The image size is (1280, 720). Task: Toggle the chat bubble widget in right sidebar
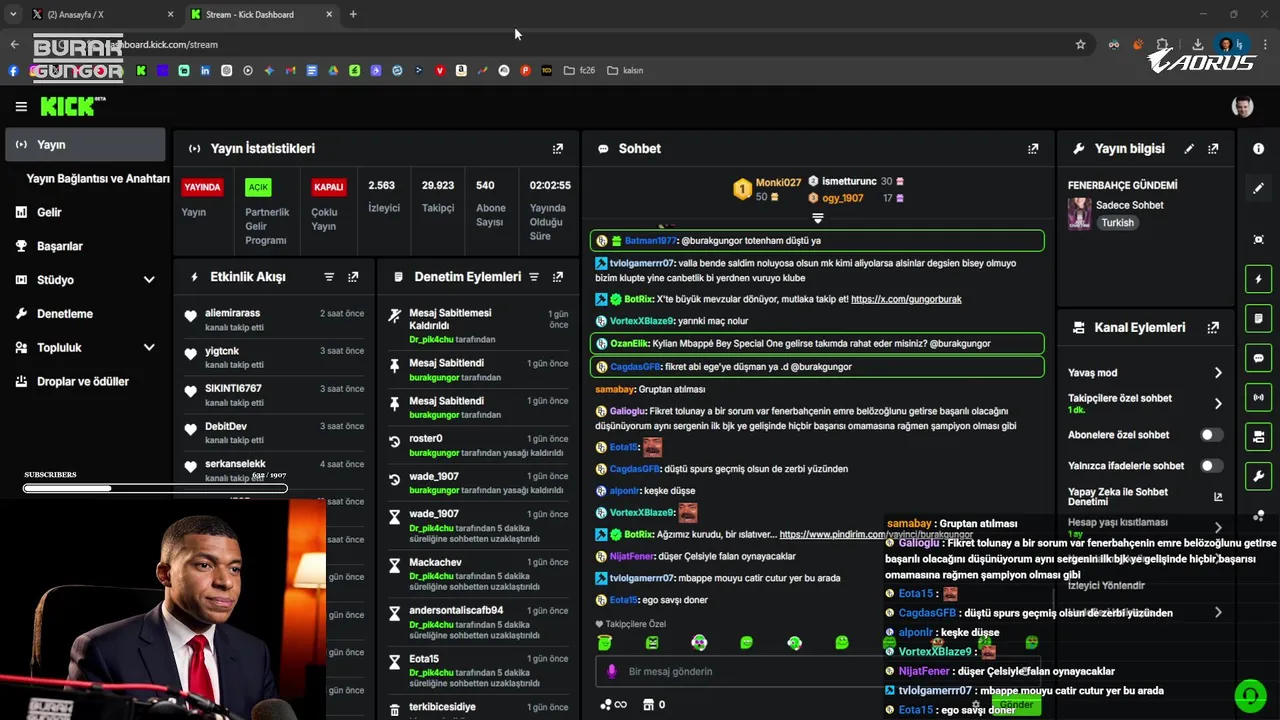pos(1258,358)
